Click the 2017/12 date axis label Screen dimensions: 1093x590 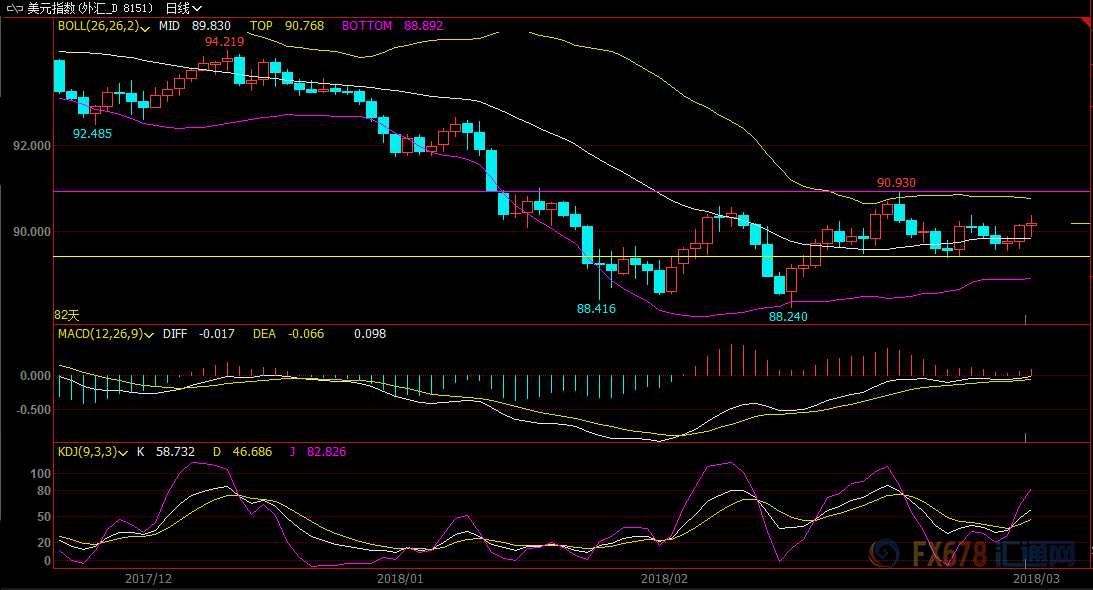(148, 579)
